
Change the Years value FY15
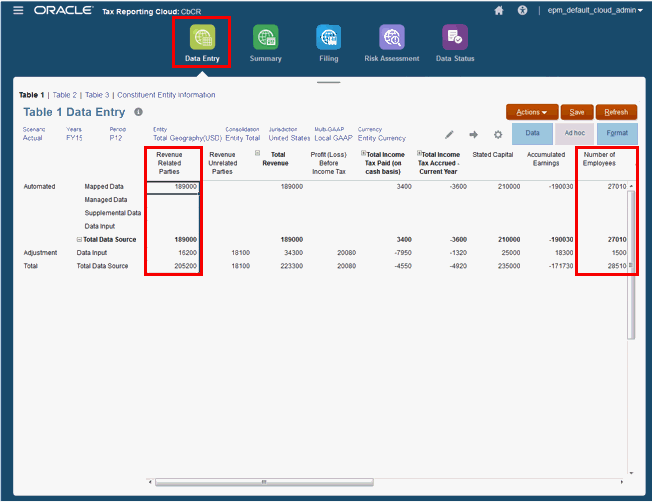click(74, 138)
